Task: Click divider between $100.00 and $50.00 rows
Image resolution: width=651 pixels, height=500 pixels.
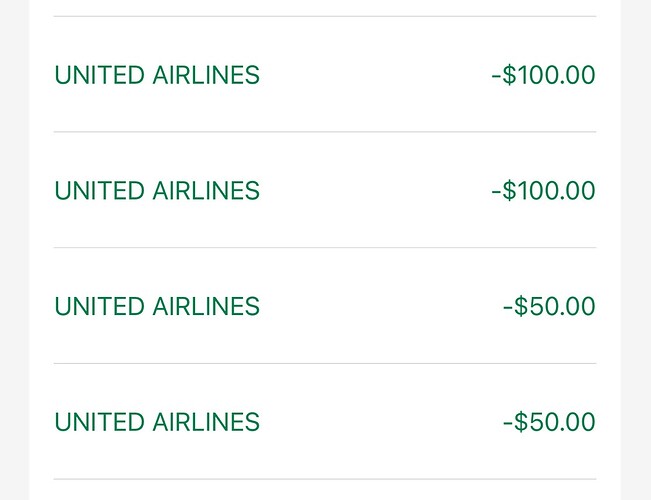Action: [325, 248]
